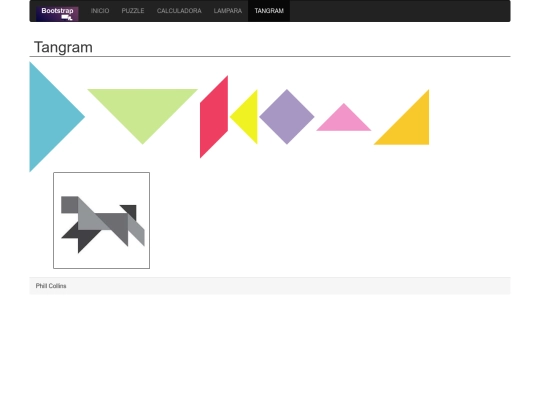
Task: Select the active TANGRAM tab
Action: [269, 11]
